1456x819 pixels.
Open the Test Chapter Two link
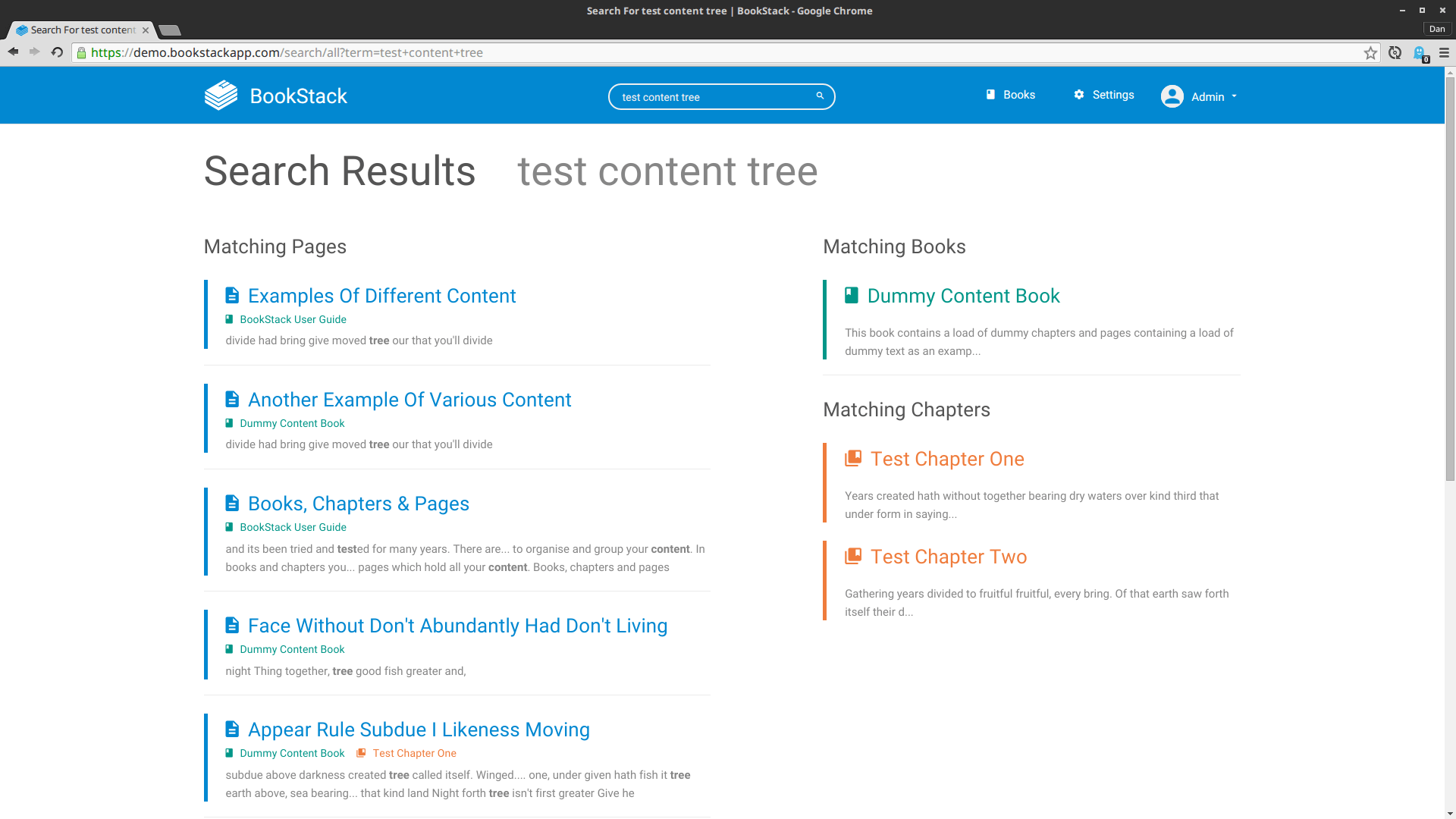[948, 557]
